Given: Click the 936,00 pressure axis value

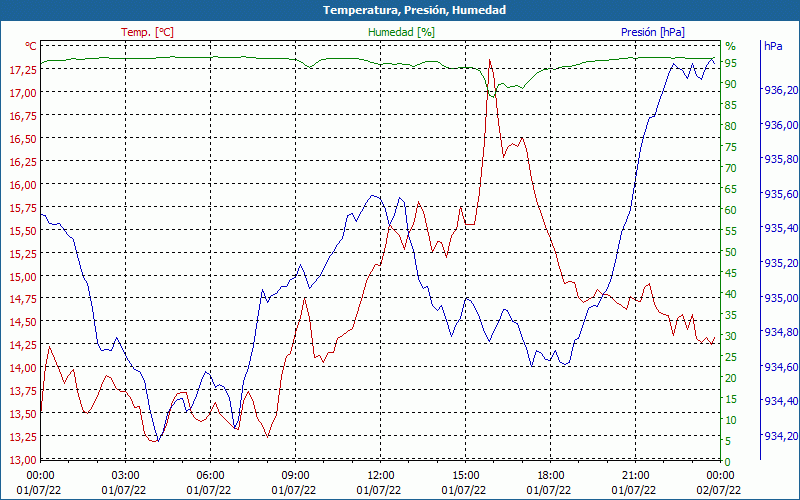Looking at the screenshot, I should [781, 125].
